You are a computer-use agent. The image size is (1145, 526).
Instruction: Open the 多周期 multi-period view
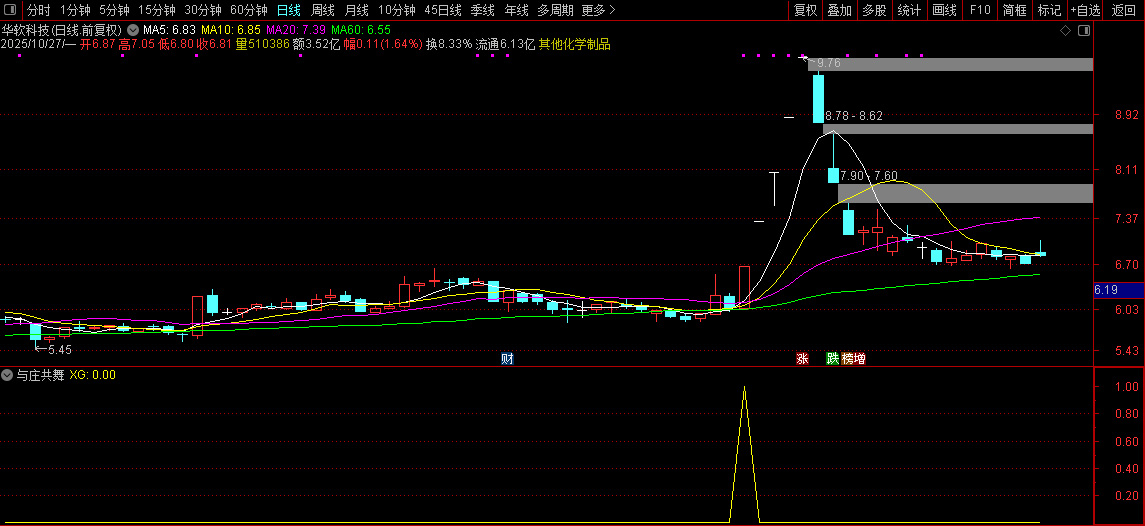point(555,10)
